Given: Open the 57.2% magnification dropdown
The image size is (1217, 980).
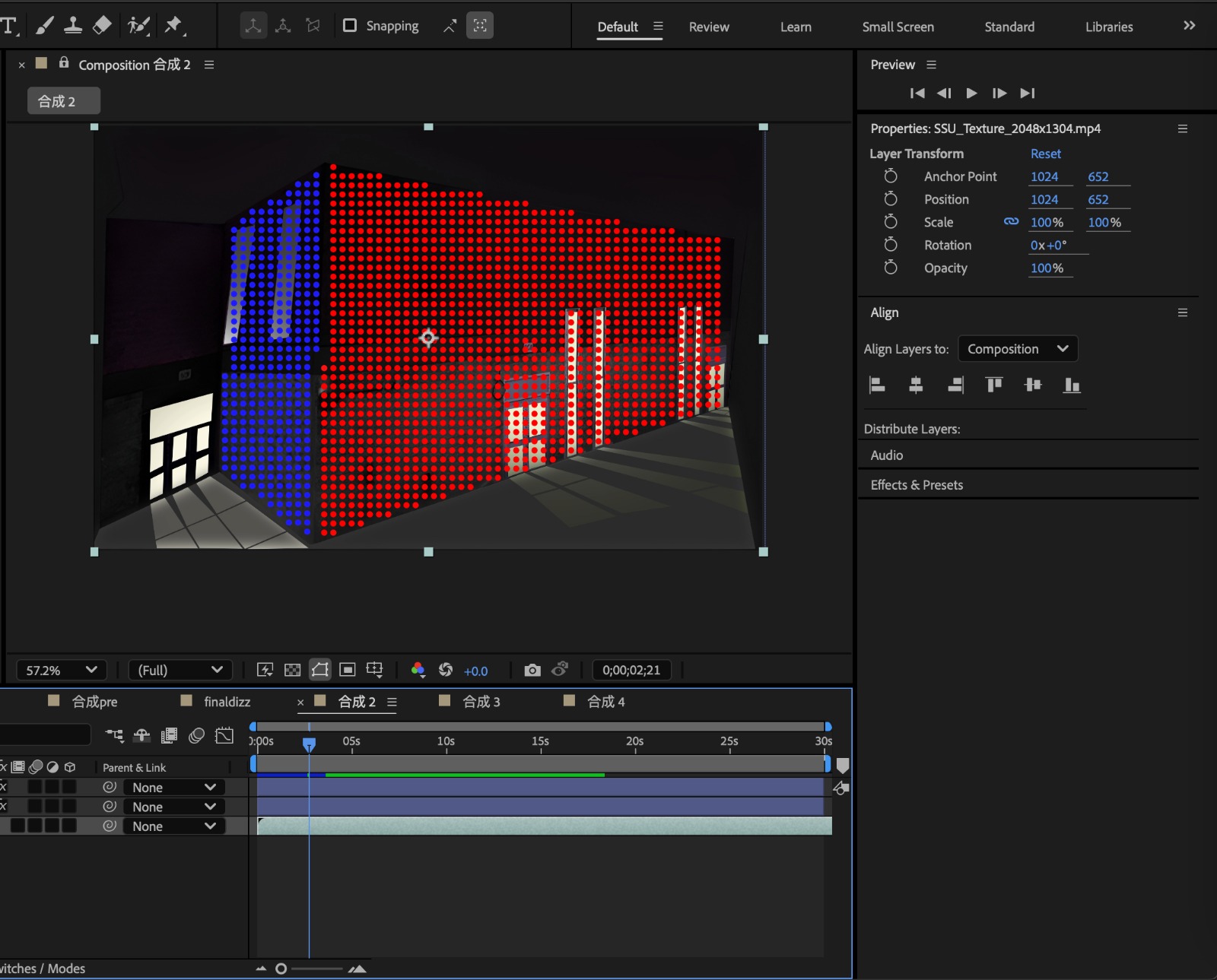Looking at the screenshot, I should point(62,670).
